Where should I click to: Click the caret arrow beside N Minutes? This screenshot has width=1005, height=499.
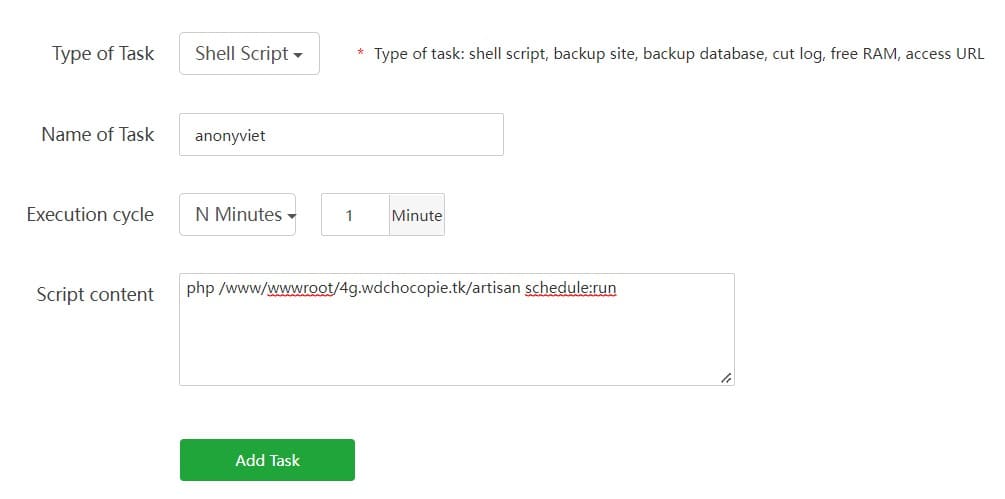click(291, 216)
